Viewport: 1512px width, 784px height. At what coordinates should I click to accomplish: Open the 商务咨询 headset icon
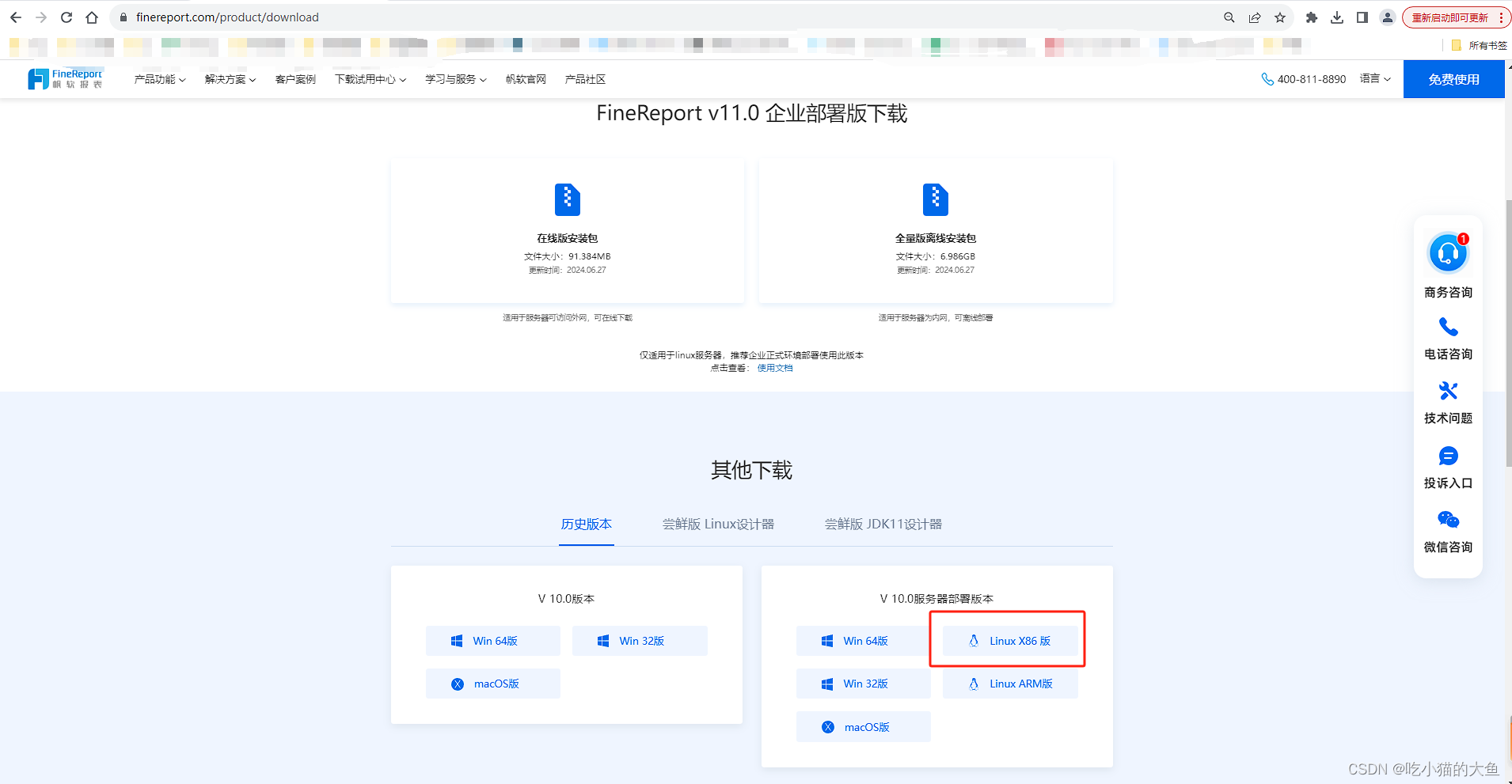(x=1448, y=253)
